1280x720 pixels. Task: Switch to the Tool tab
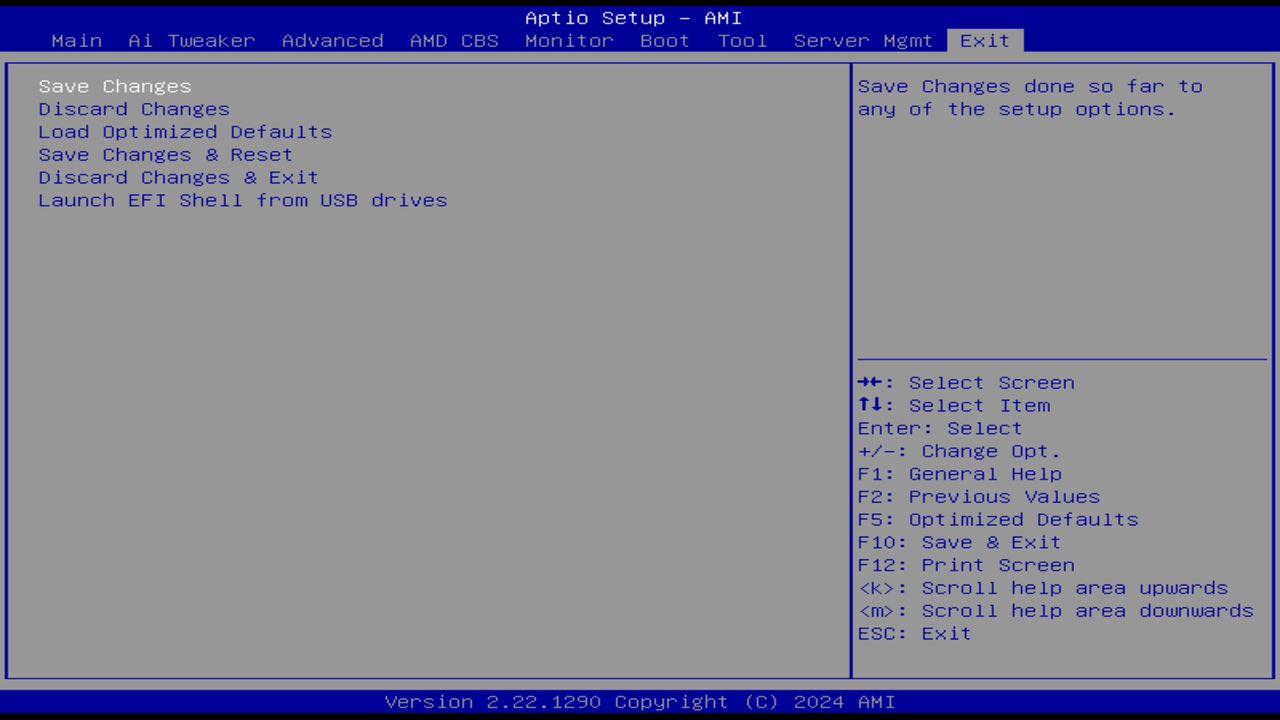(x=742, y=41)
